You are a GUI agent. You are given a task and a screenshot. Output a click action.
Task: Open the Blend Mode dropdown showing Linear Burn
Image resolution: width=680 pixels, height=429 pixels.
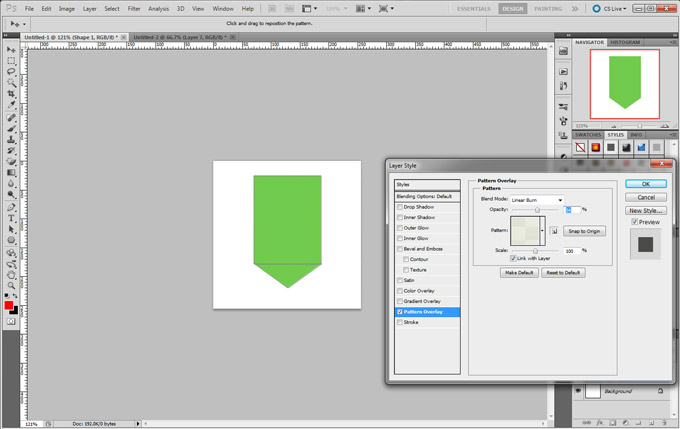point(537,200)
